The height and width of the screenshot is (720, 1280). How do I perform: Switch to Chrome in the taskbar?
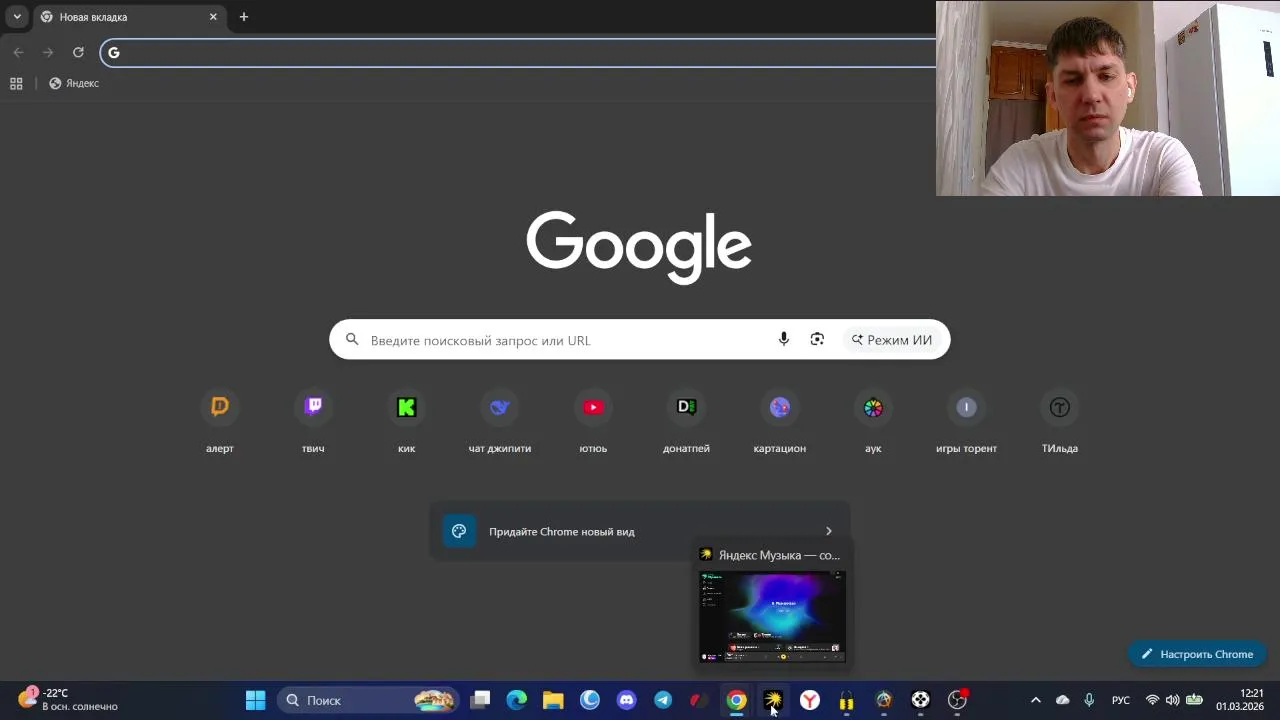tap(736, 700)
